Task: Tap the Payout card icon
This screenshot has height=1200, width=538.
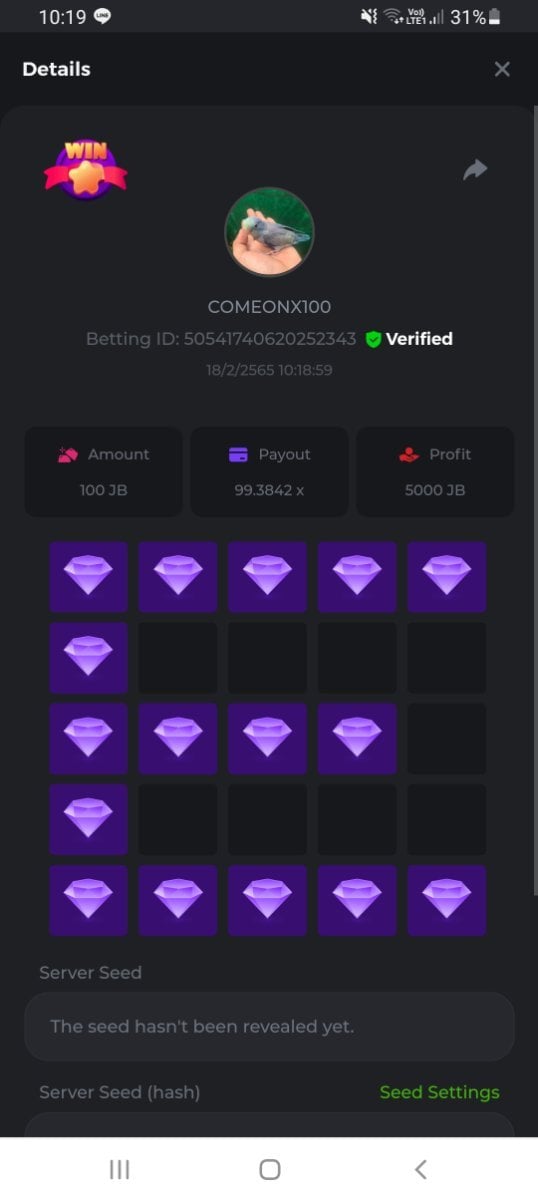Action: (238, 454)
